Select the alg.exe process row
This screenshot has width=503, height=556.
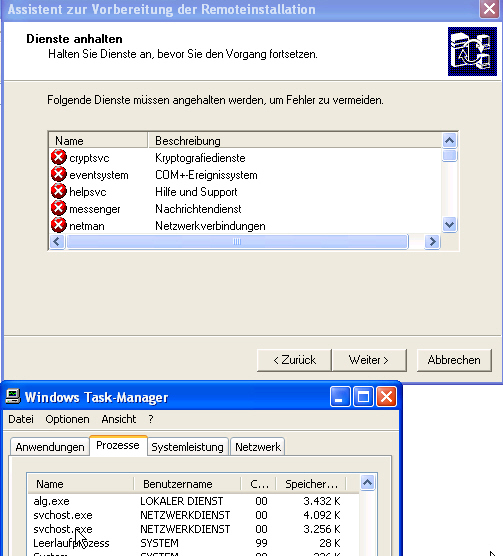[x=194, y=501]
